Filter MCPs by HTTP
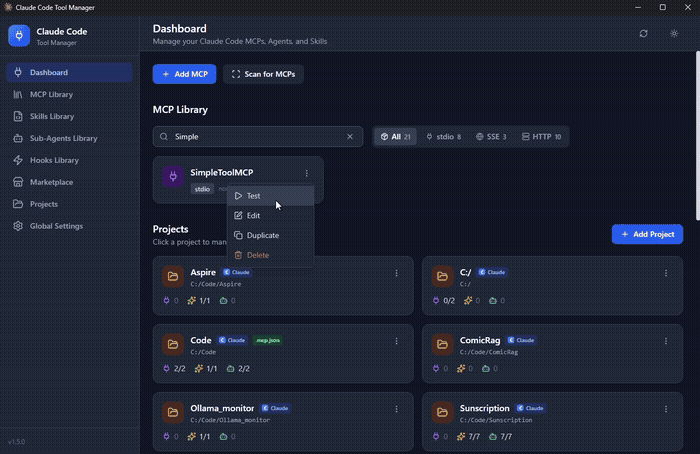This screenshot has width=700, height=454. (541, 137)
